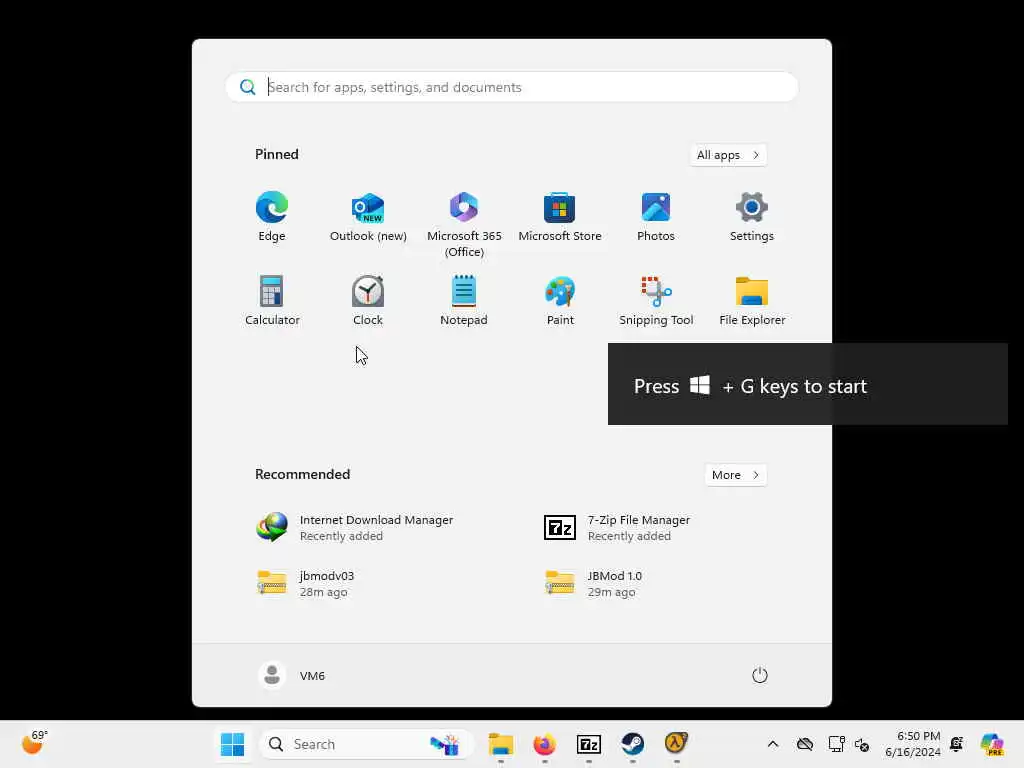Open the VM6 user account menu

292,675
